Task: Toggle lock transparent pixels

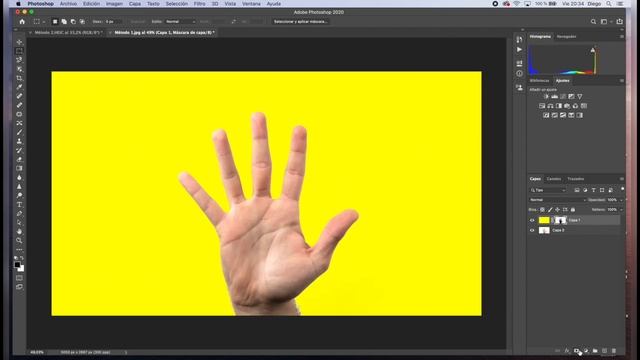Action: (542, 210)
